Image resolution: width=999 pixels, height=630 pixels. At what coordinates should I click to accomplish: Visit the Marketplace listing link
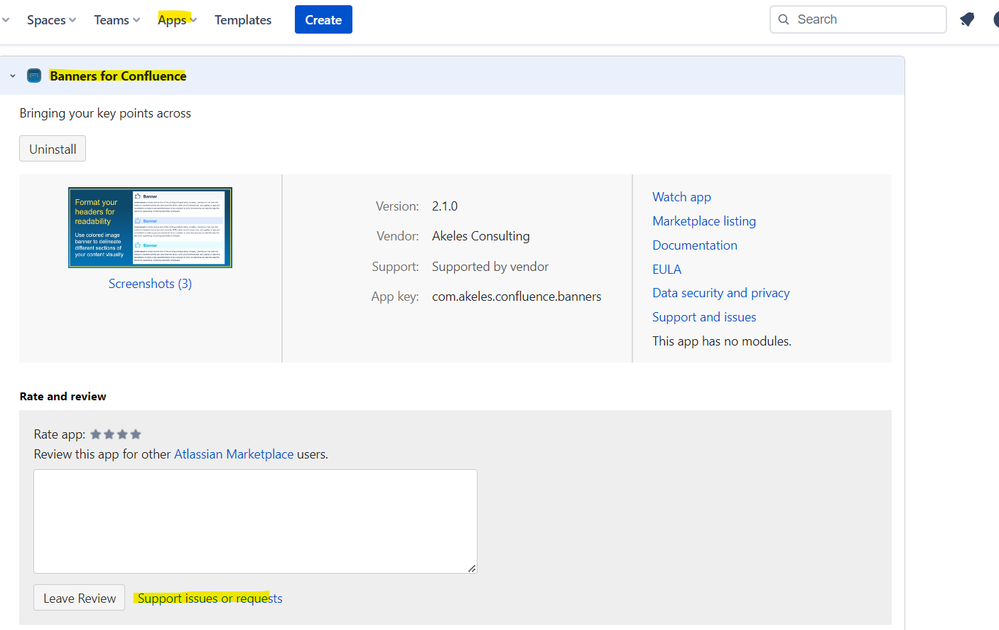(704, 221)
